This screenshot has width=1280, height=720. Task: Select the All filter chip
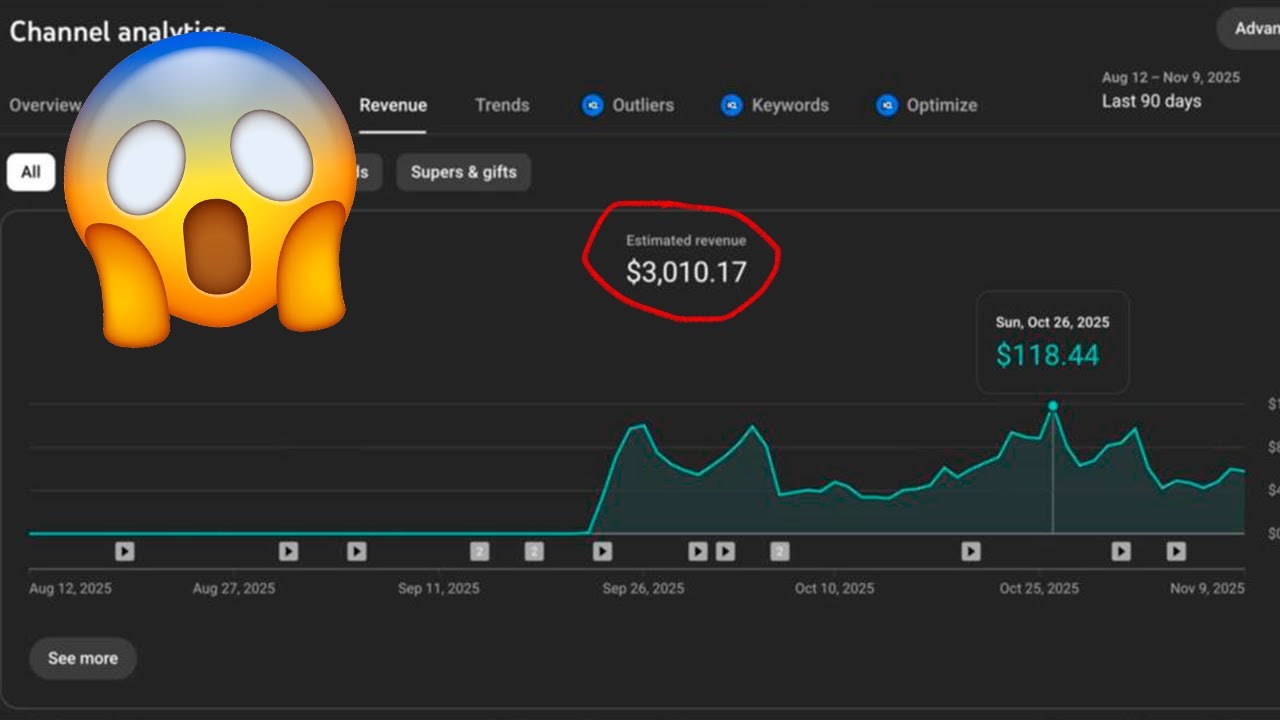(x=31, y=172)
